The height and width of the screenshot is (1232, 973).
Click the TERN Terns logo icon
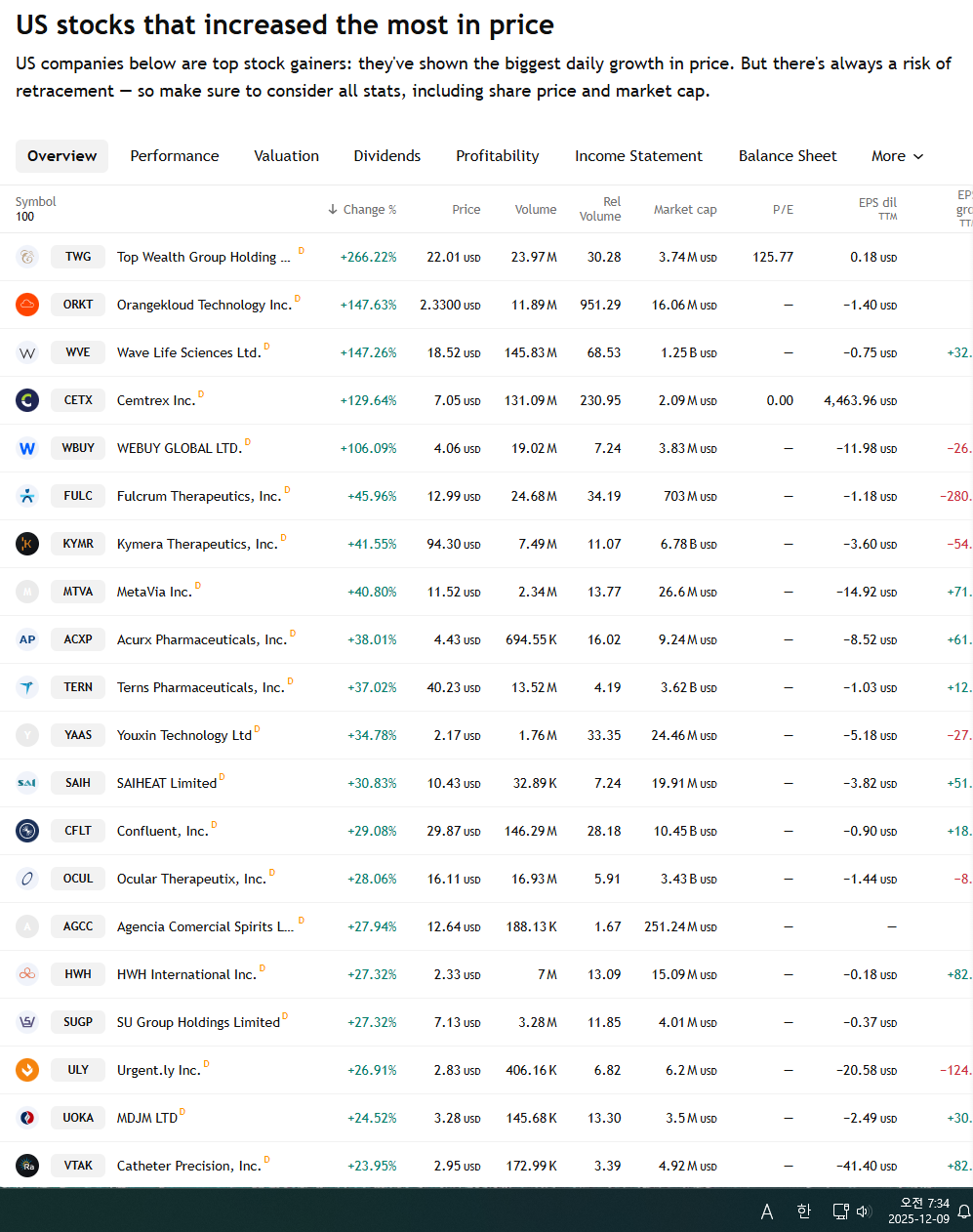click(27, 687)
